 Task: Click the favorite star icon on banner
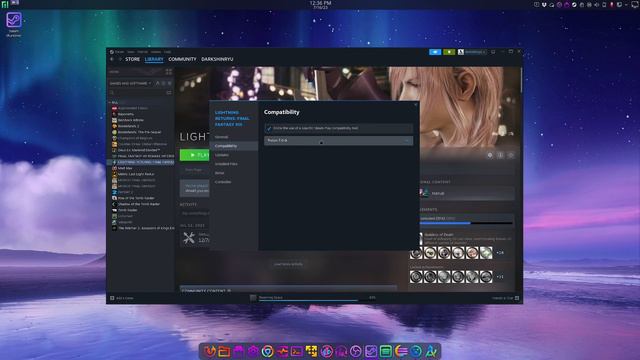tap(511, 155)
